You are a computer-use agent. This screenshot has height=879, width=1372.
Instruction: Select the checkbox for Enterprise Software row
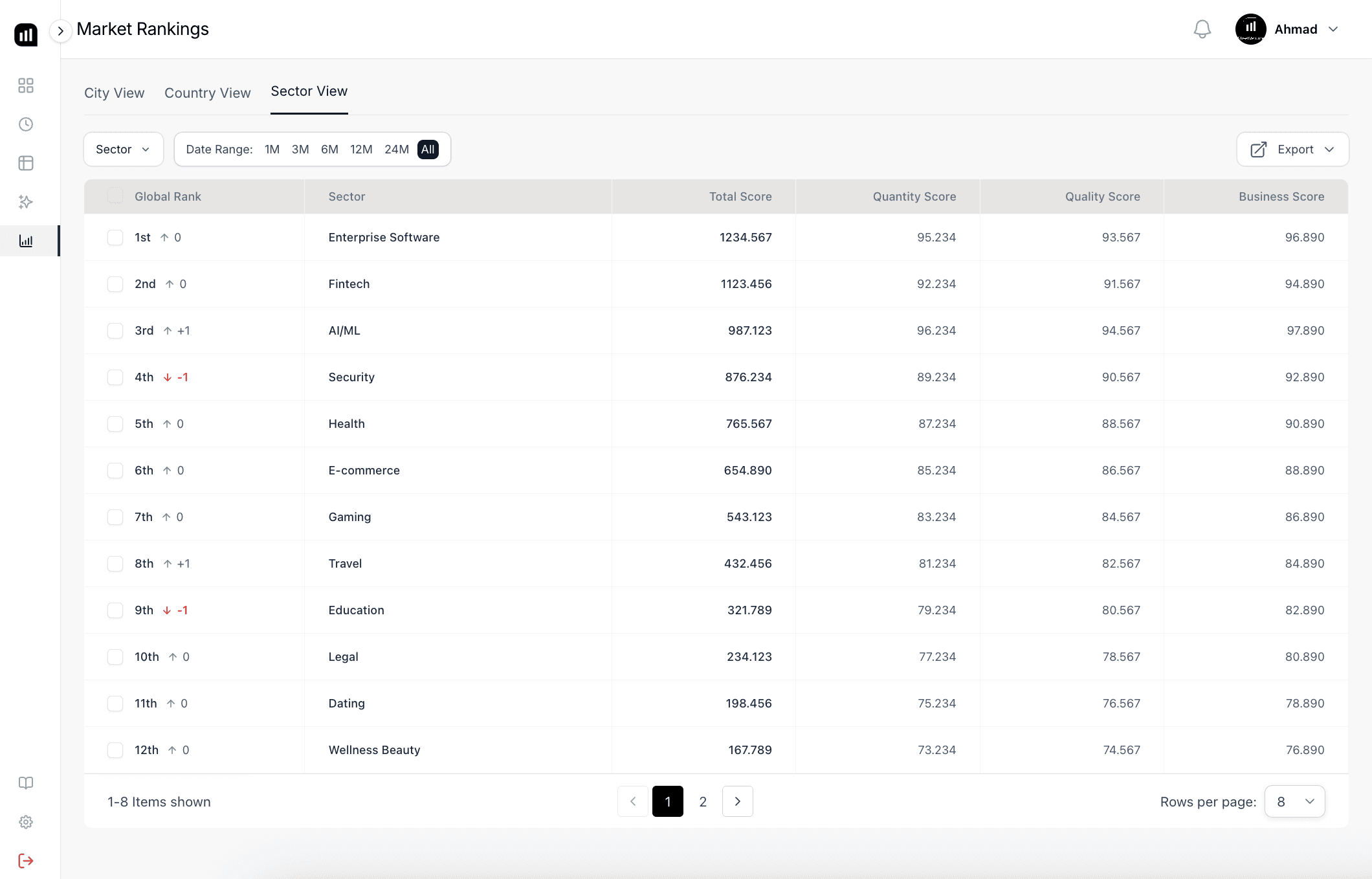[115, 238]
